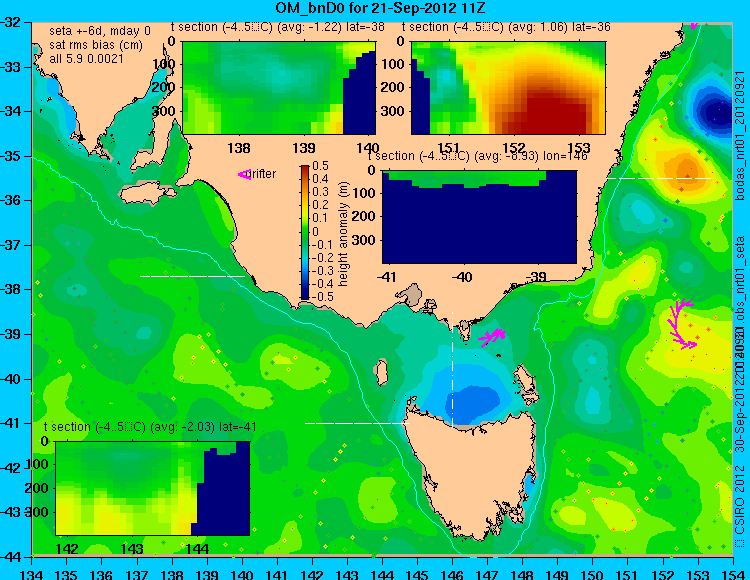
Task: Click the vertical "bodas_nrt01_20120921" text
Action: click(x=740, y=135)
